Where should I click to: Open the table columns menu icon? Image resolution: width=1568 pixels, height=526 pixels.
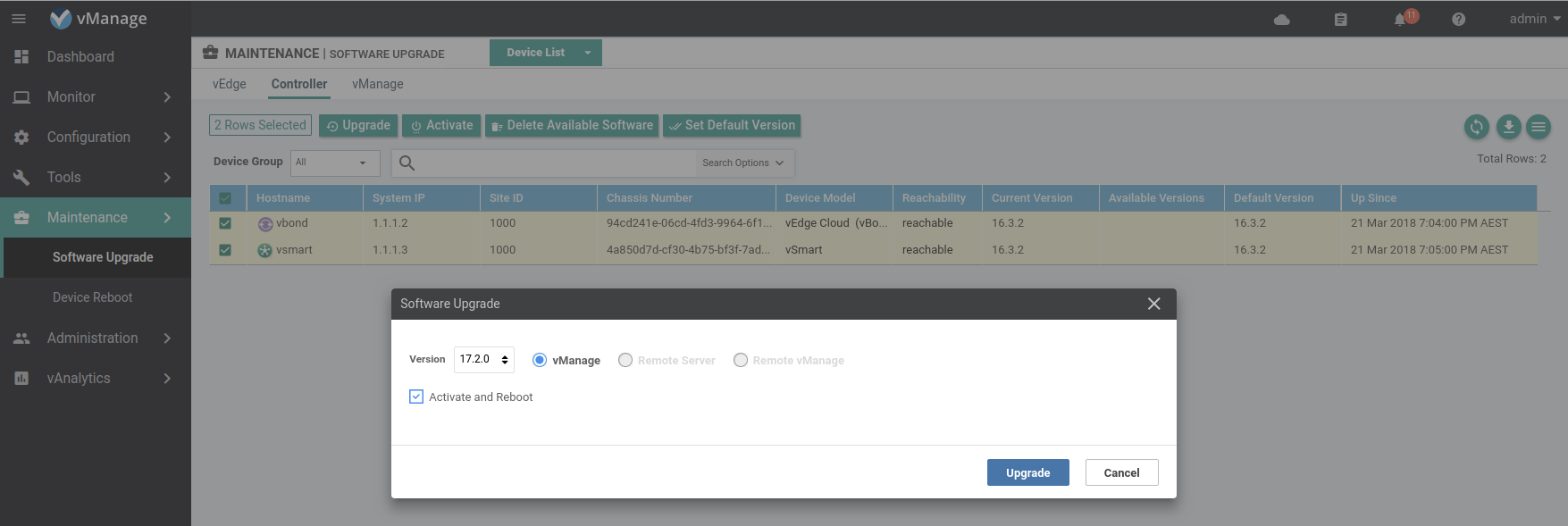click(x=1539, y=127)
